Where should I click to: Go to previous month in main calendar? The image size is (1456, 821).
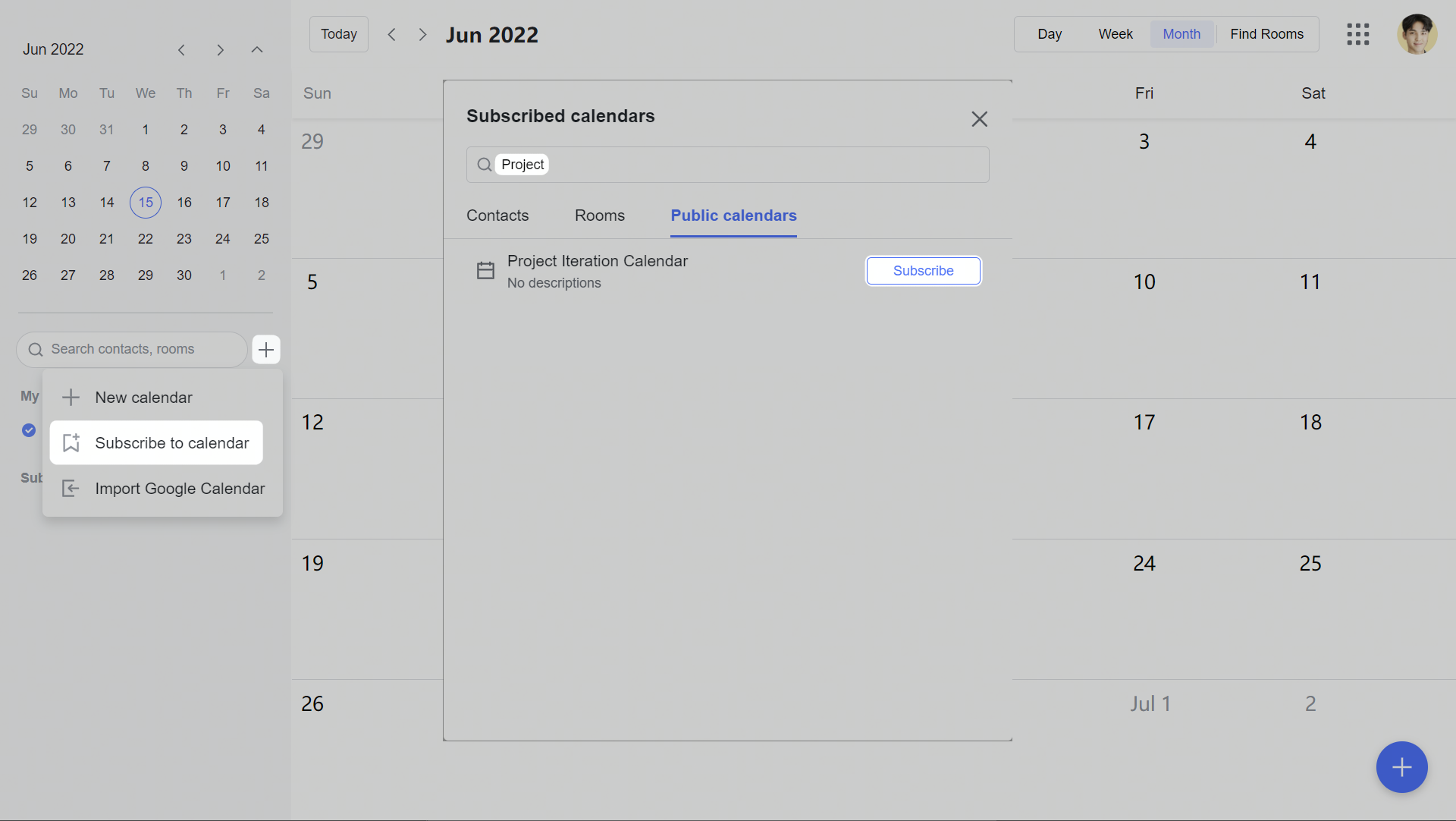point(392,35)
